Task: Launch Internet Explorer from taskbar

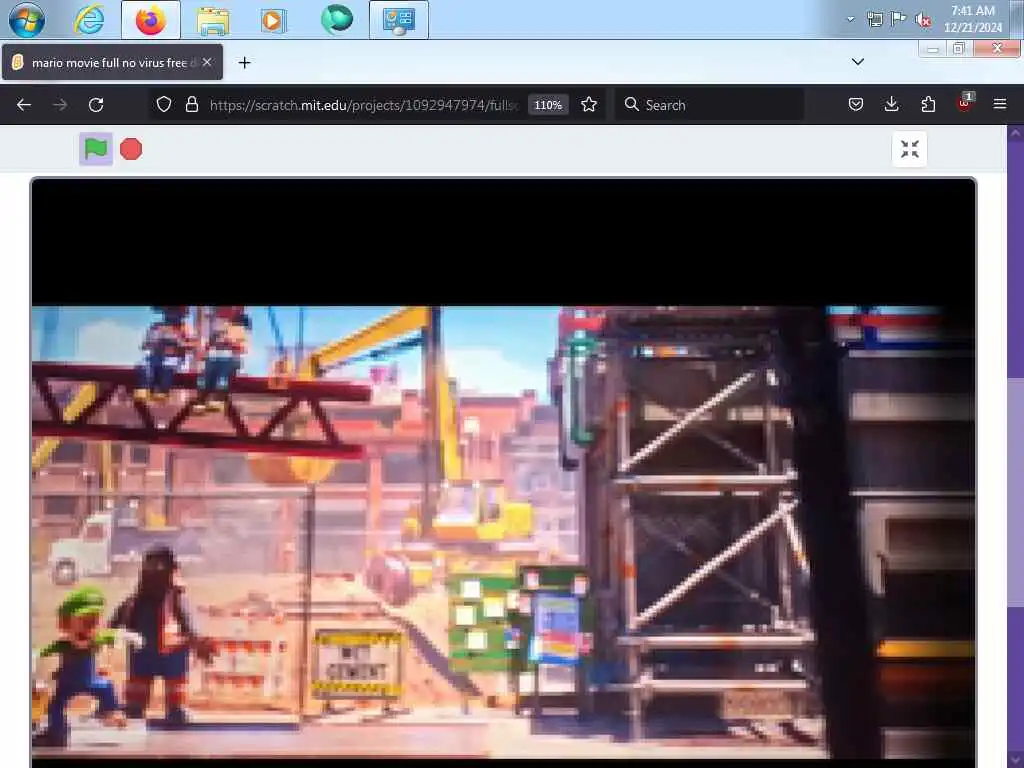Action: click(x=89, y=20)
